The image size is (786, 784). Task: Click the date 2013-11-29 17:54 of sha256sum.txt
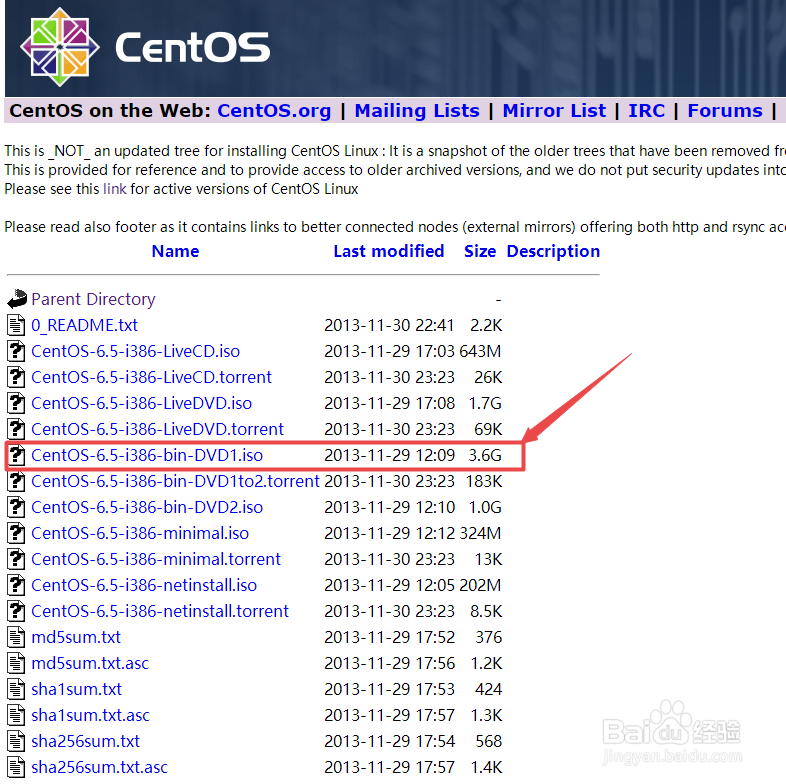(x=389, y=742)
